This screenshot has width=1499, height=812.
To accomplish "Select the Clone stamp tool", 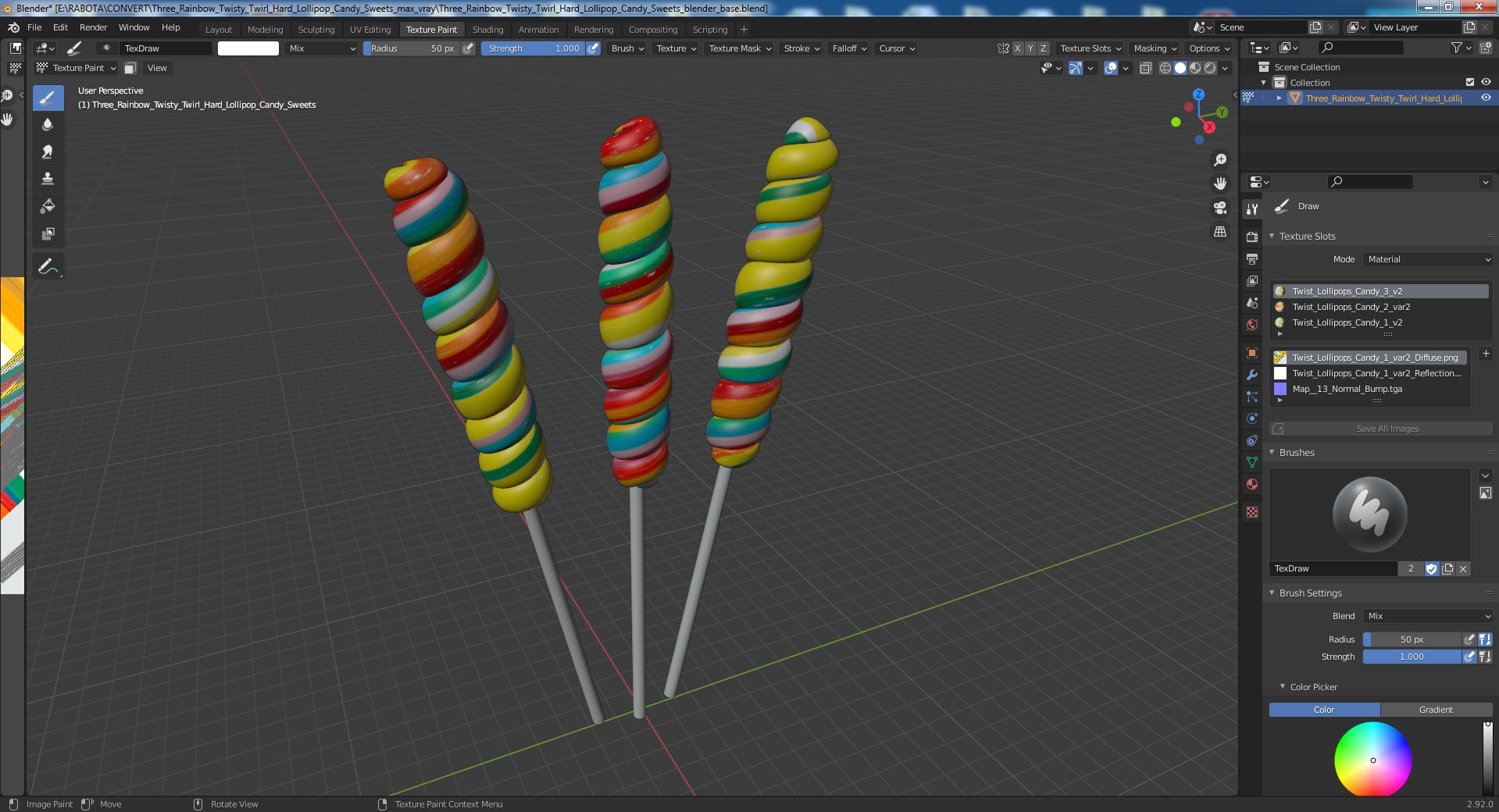I will tap(48, 179).
